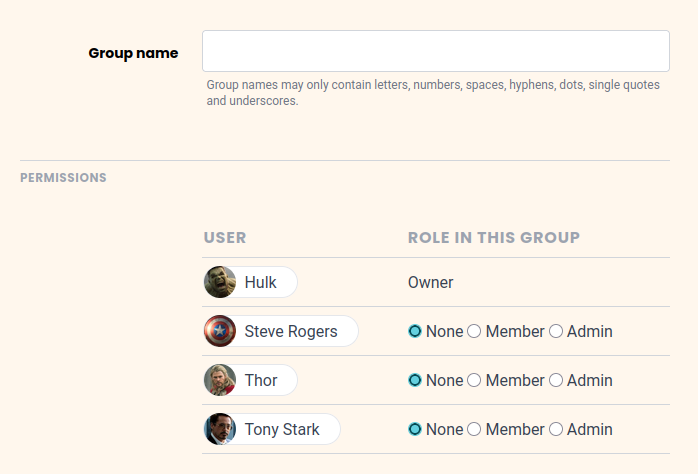Select None for Tony Stark
Image resolution: width=698 pixels, height=474 pixels.
(415, 429)
